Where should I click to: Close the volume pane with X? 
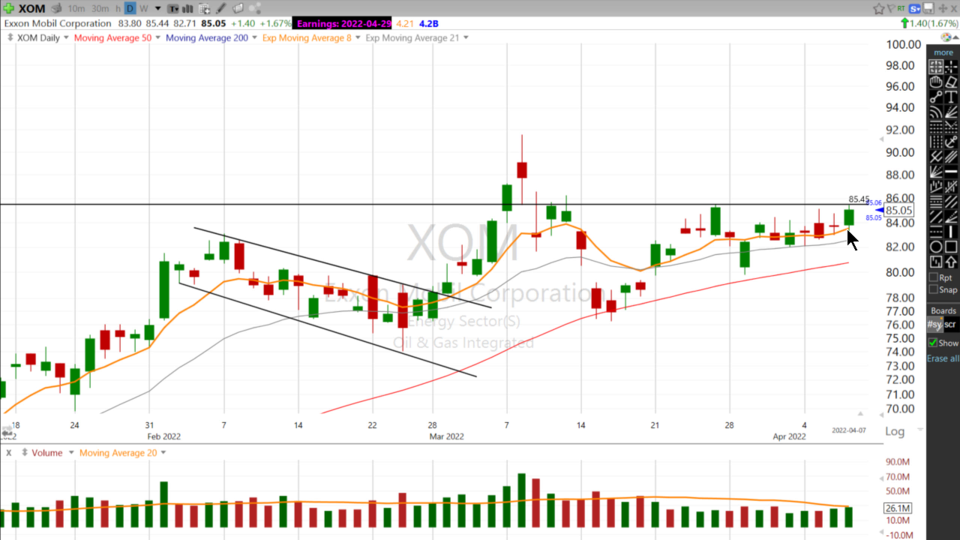[x=9, y=452]
